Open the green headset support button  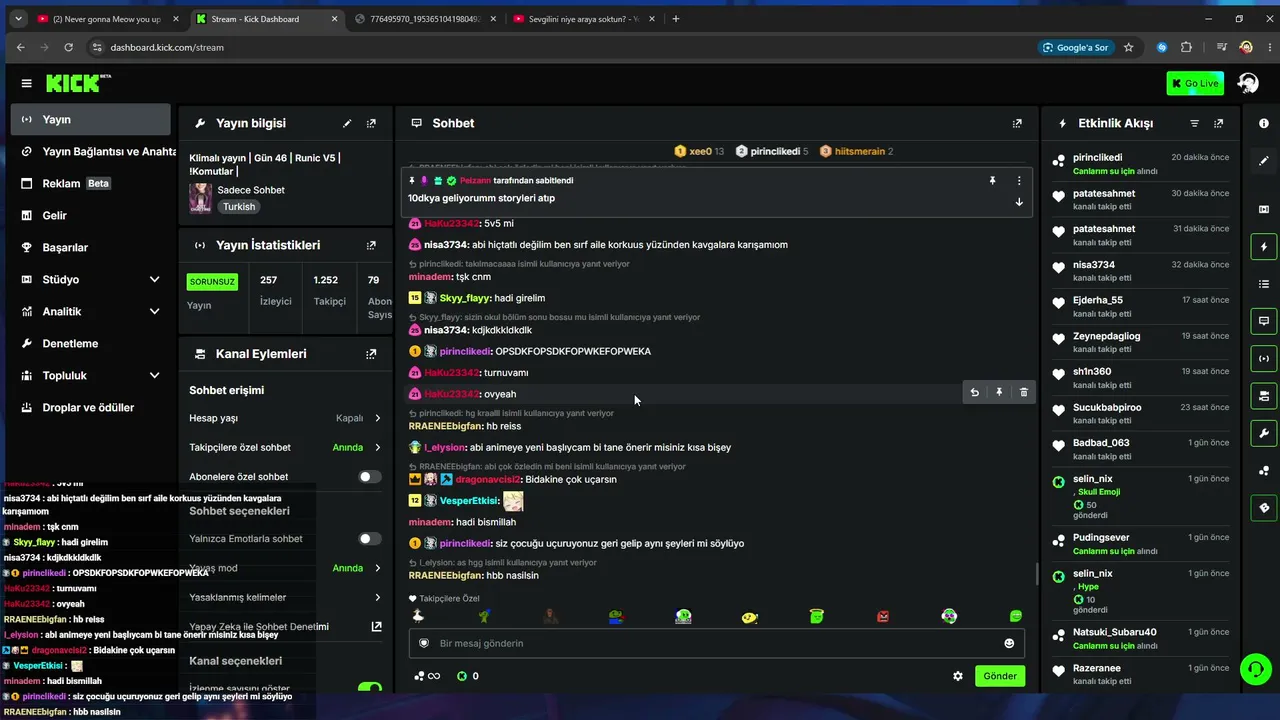(1254, 667)
